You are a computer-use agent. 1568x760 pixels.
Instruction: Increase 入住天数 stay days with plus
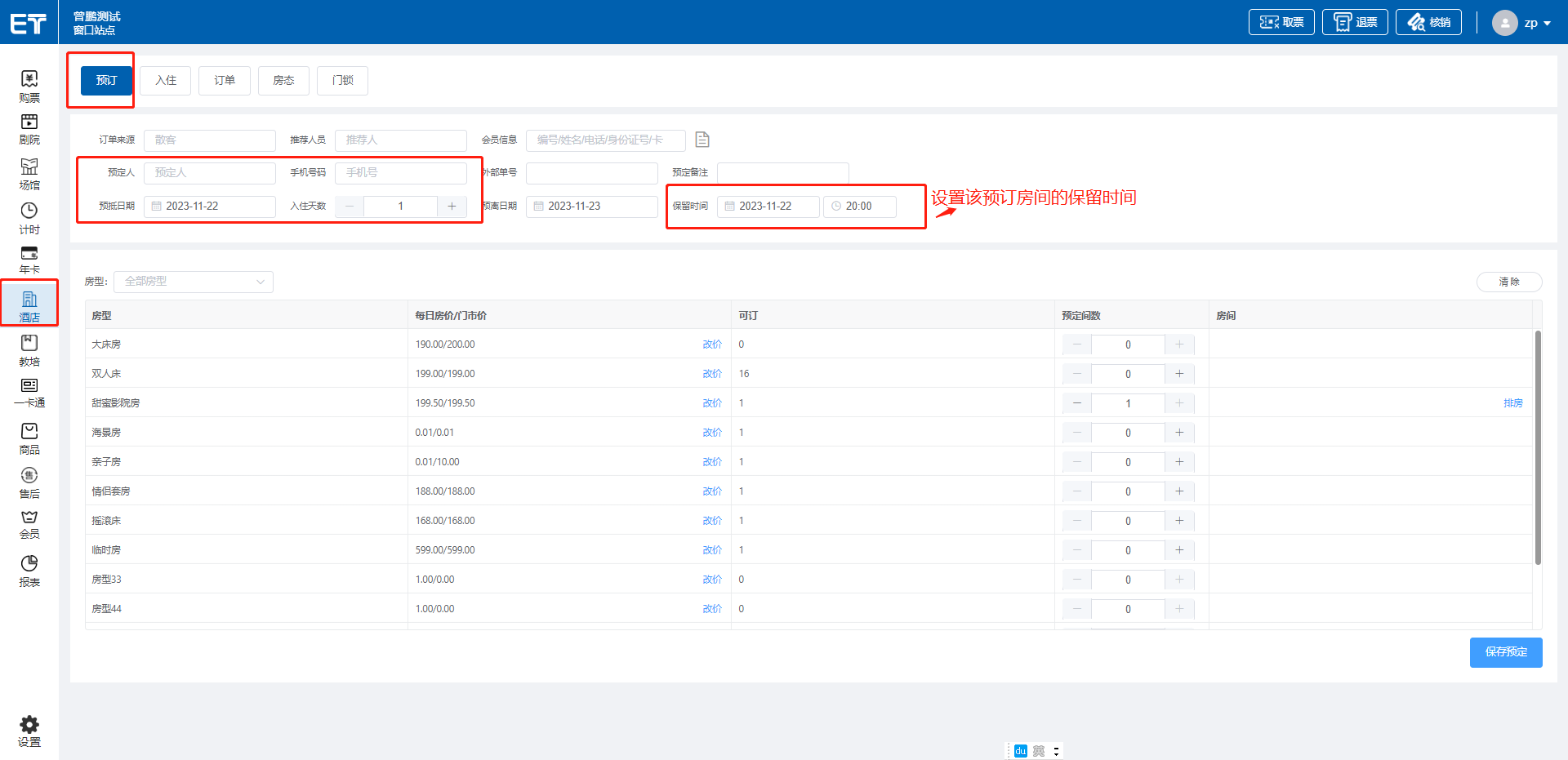452,207
